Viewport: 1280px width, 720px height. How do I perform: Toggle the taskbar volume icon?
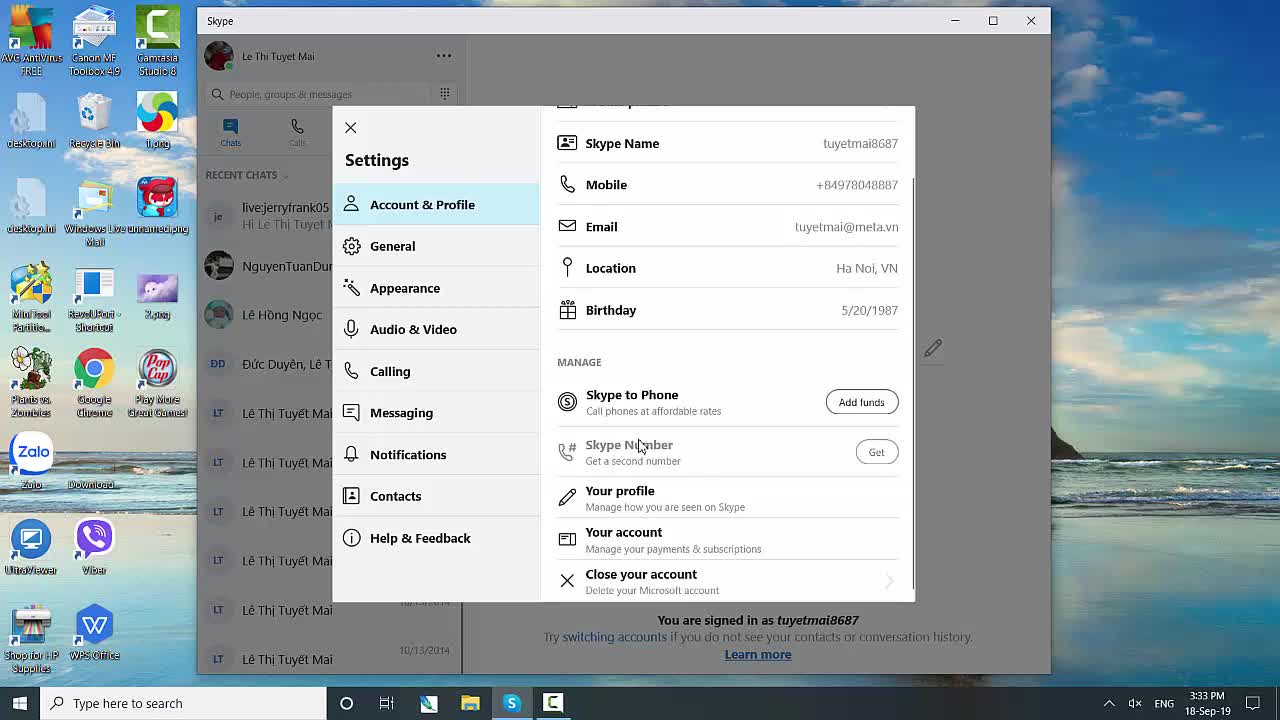pos(1135,703)
